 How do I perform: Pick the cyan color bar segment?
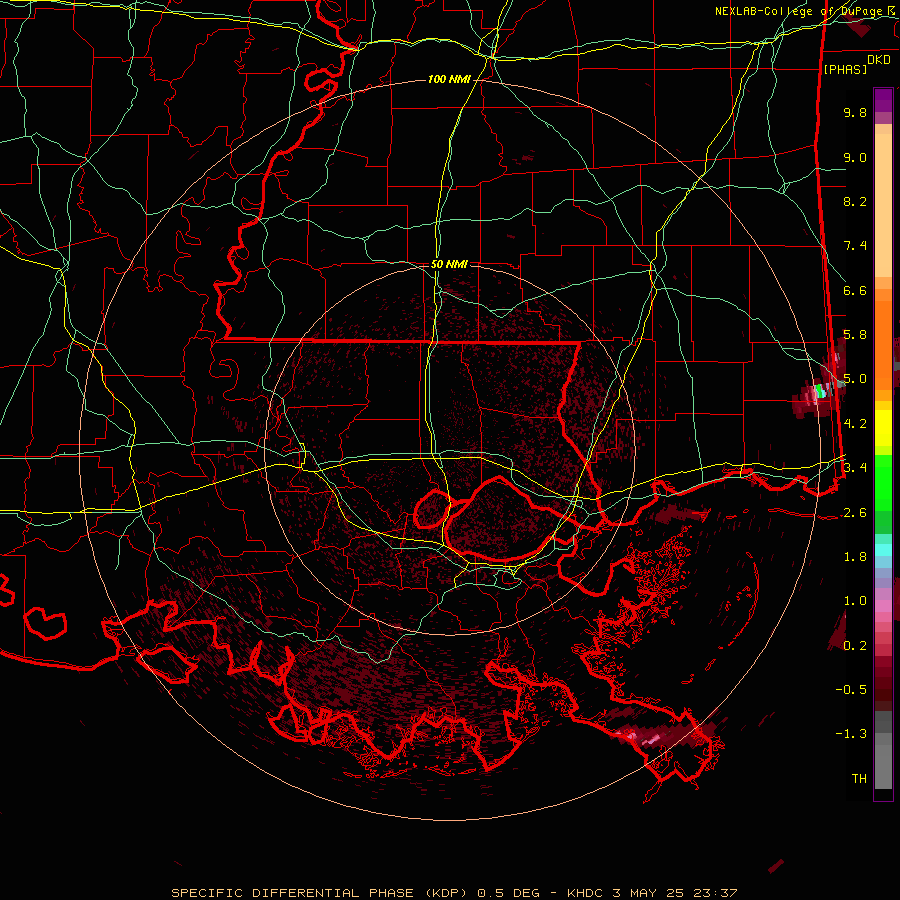(883, 549)
